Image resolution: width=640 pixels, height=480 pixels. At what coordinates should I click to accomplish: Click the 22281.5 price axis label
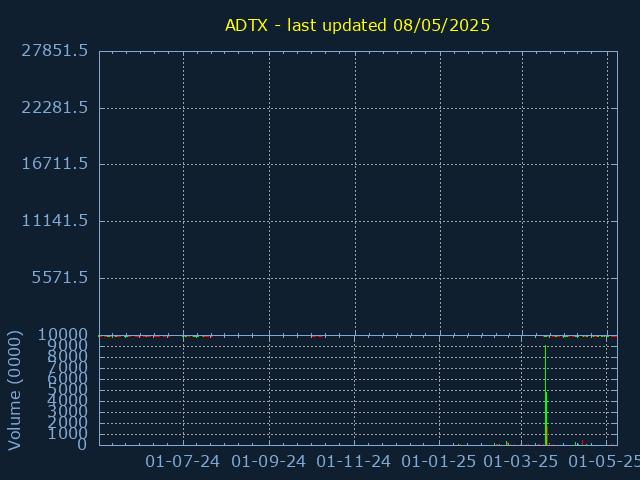tap(55, 108)
